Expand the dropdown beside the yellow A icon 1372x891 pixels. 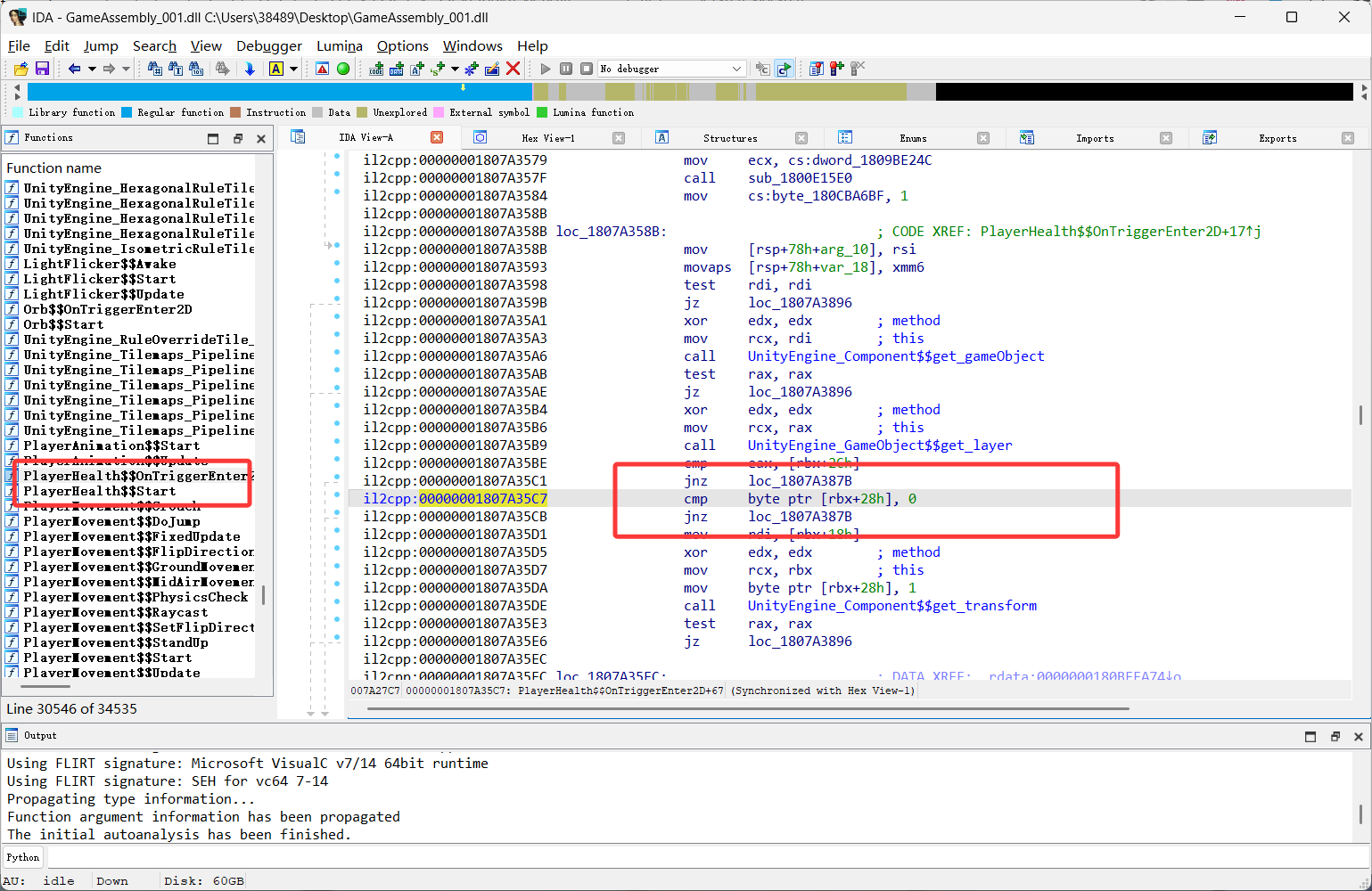(293, 69)
